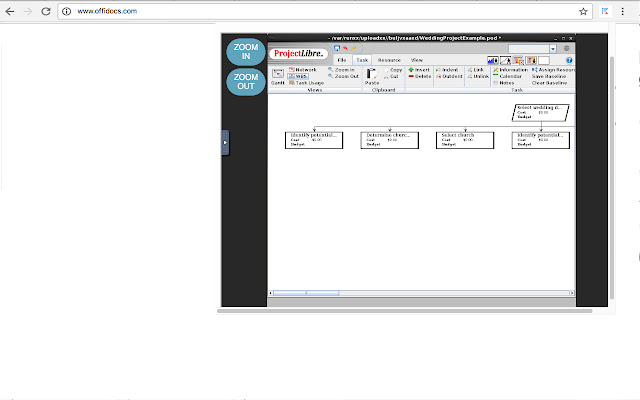Viewport: 640px width, 400px height.
Task: Click the page's vertical scrollbar
Action: (612, 178)
